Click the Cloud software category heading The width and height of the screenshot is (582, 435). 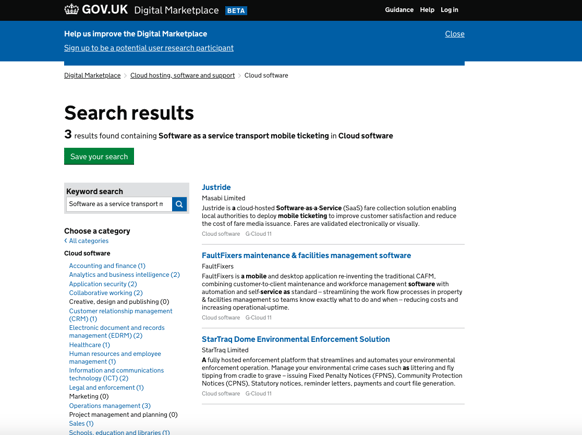coord(87,253)
